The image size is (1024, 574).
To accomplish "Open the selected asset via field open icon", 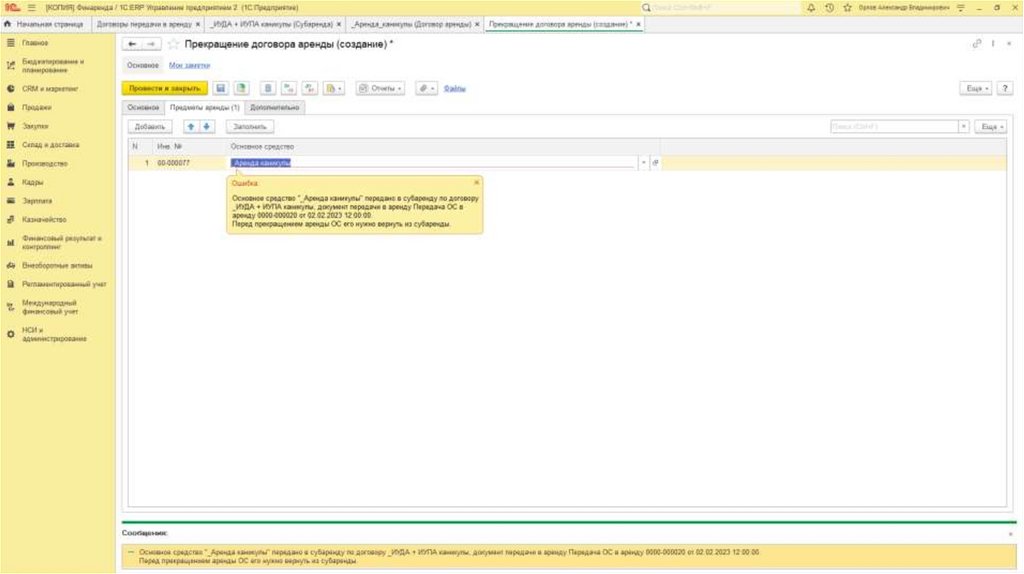I will tap(655, 163).
